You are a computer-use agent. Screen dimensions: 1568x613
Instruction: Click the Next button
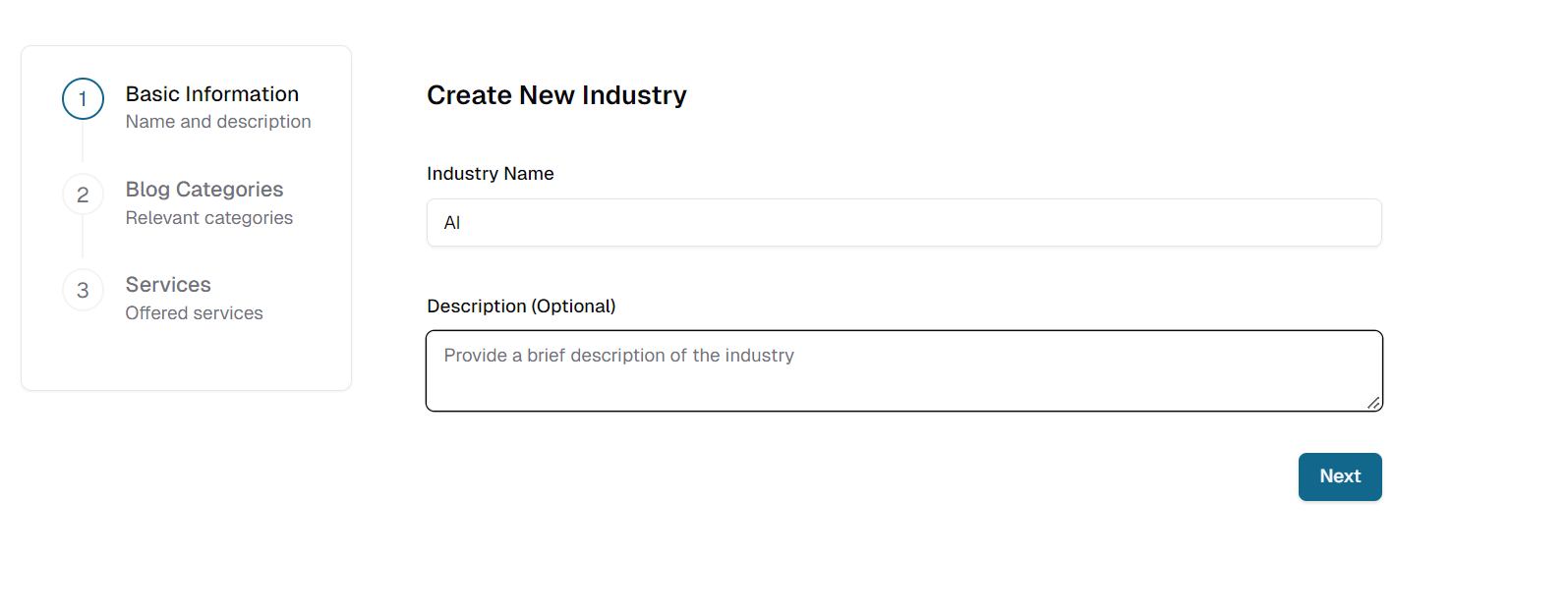coord(1339,476)
